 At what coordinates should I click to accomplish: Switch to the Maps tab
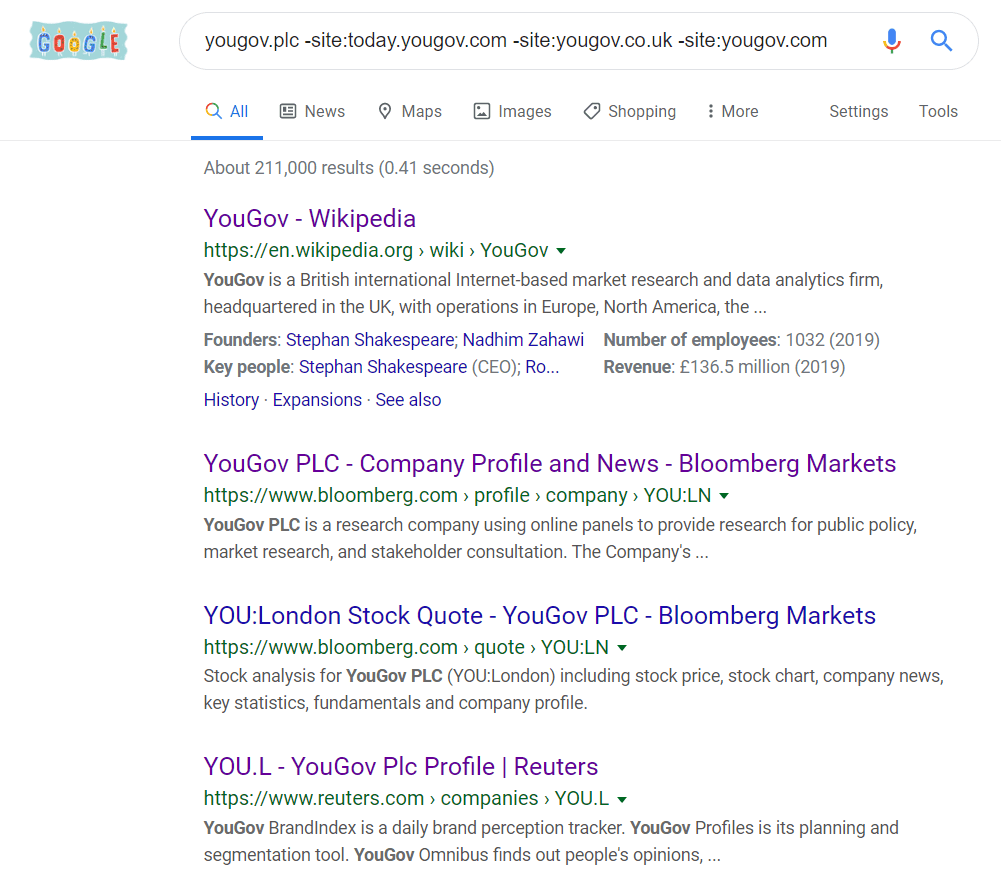click(x=409, y=111)
